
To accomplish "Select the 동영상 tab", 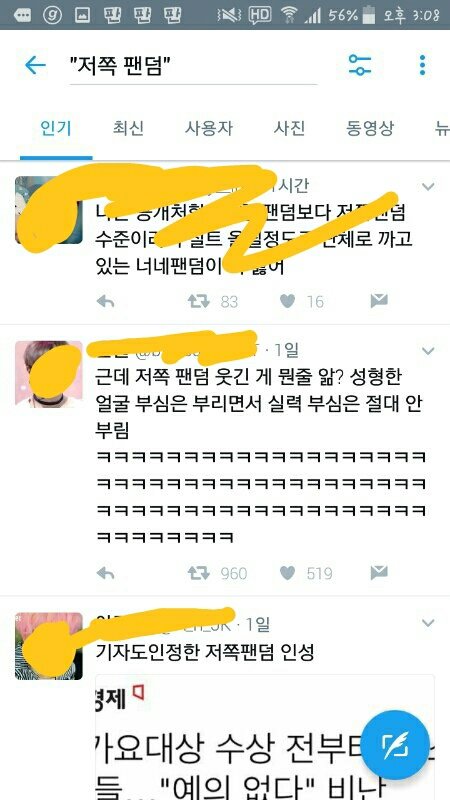I will tap(370, 128).
